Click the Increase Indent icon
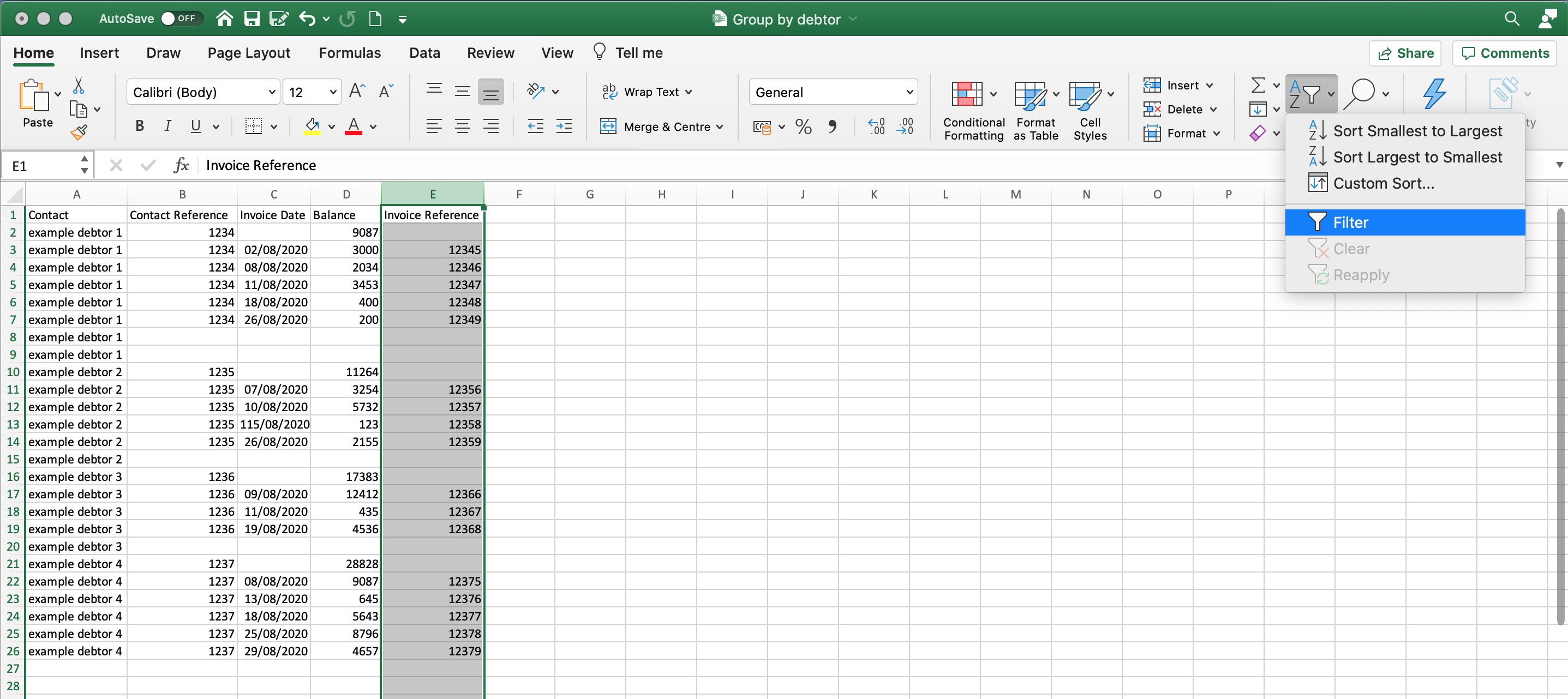Screen dimensions: 1568x699 tap(564, 126)
